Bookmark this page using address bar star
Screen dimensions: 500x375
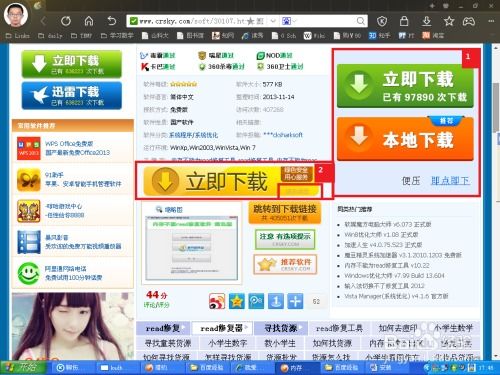point(251,22)
